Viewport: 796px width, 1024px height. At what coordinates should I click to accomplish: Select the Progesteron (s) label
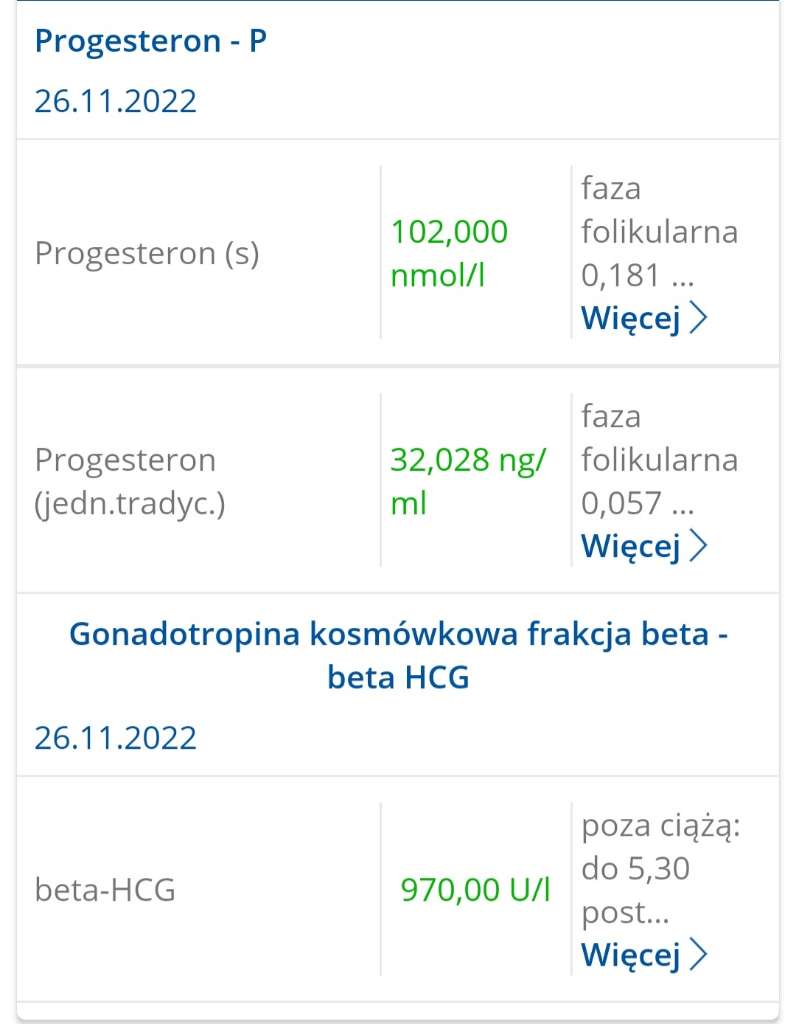(147, 253)
